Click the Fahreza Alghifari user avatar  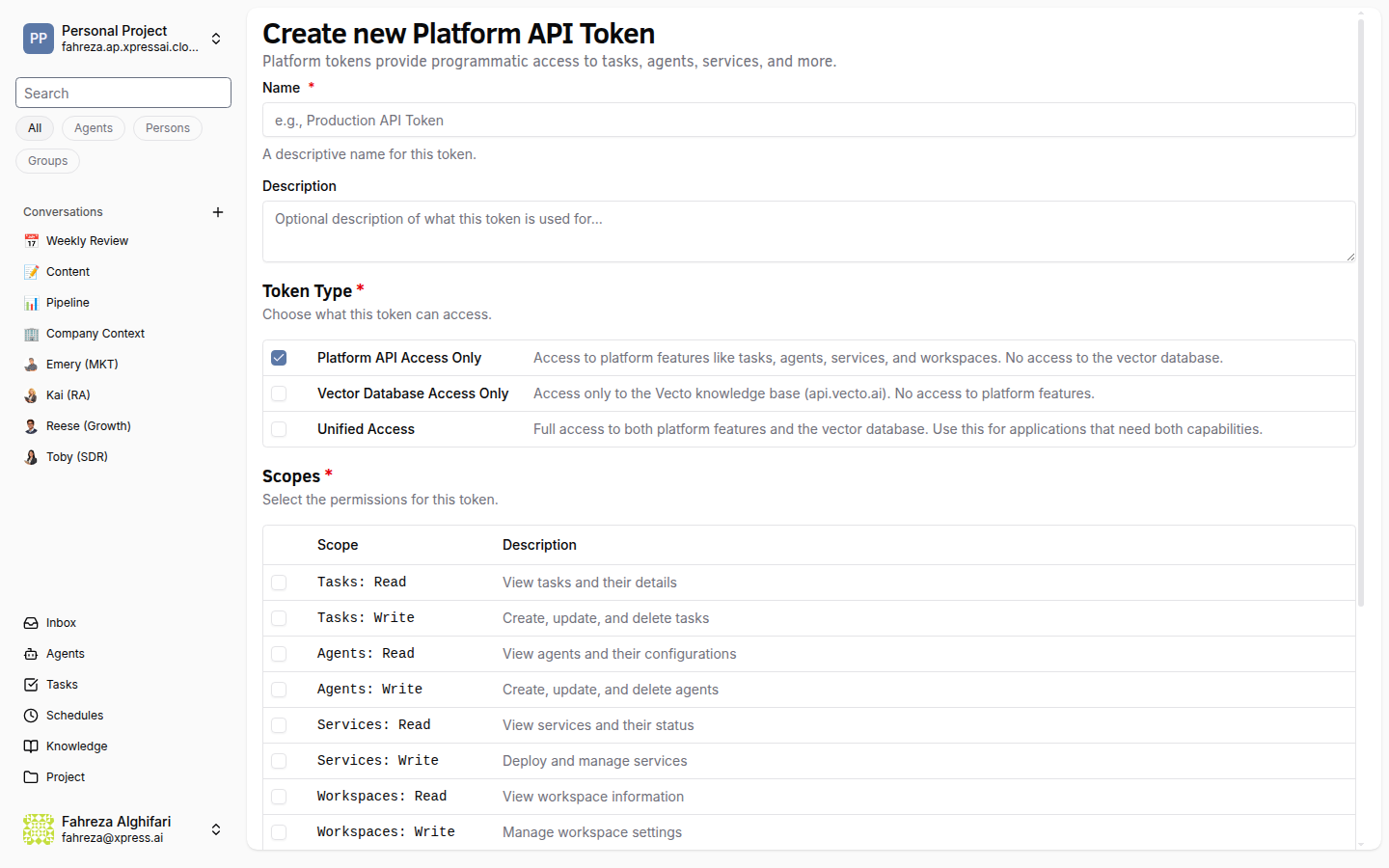(x=39, y=829)
